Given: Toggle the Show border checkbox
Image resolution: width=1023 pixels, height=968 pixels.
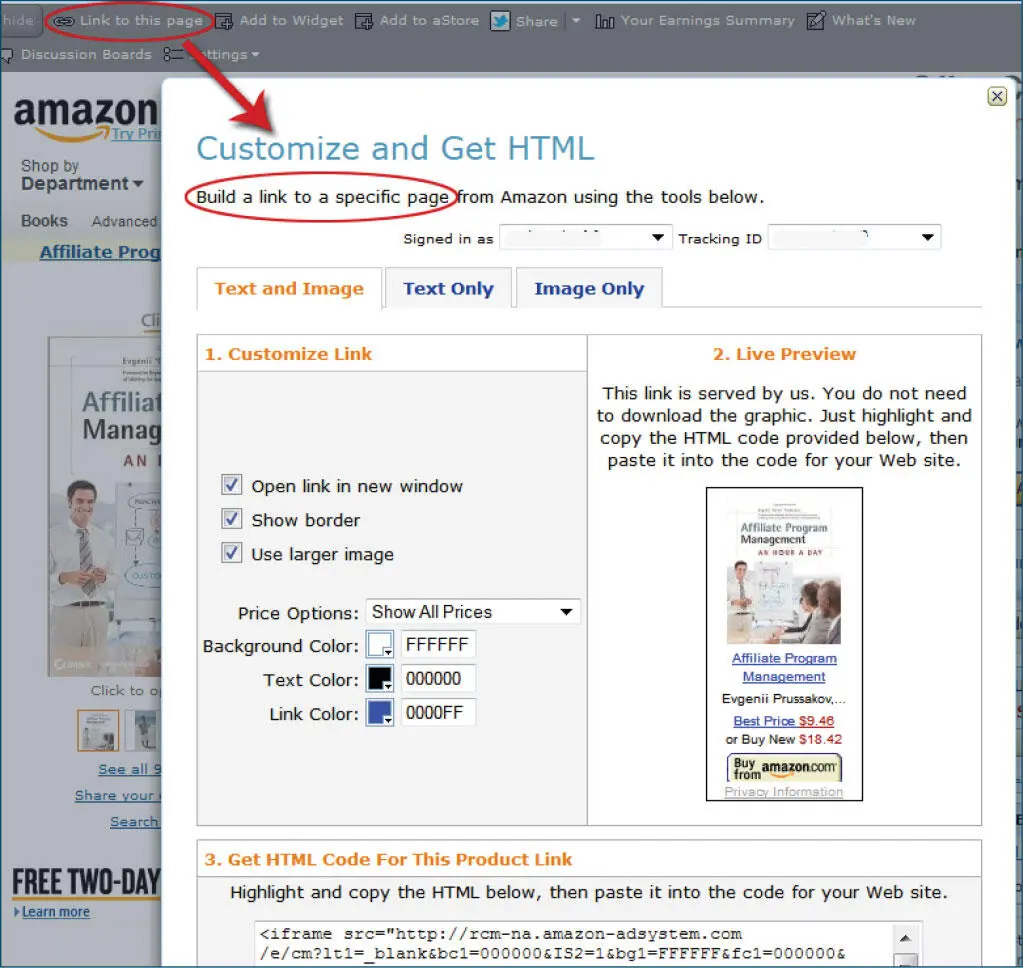Looking at the screenshot, I should pos(232,520).
